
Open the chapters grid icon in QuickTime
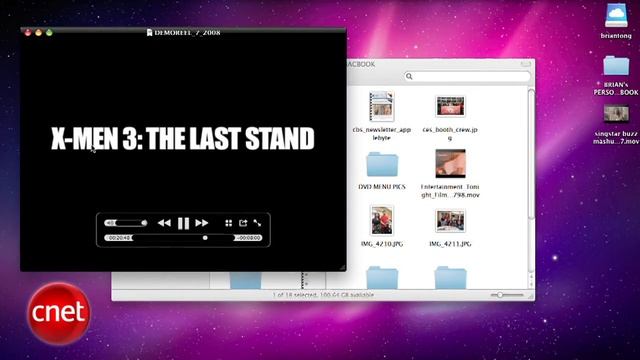[x=229, y=223]
